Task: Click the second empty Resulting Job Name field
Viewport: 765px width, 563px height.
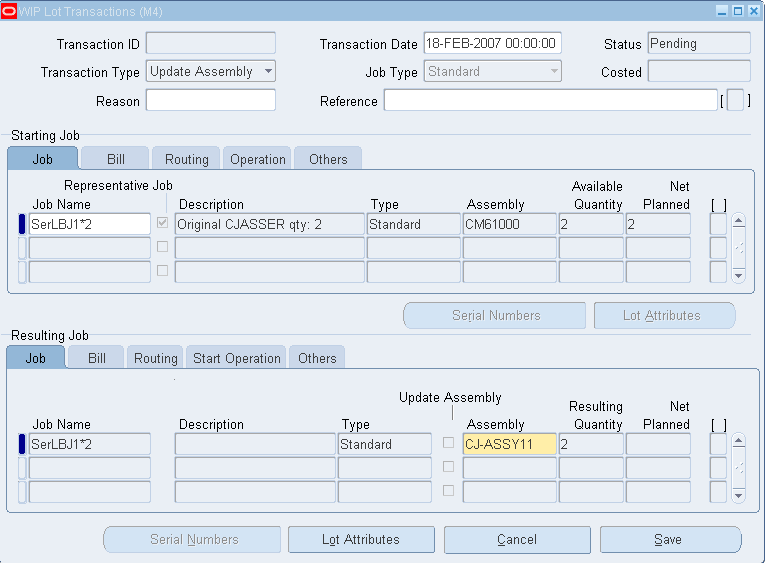Action: coord(90,468)
